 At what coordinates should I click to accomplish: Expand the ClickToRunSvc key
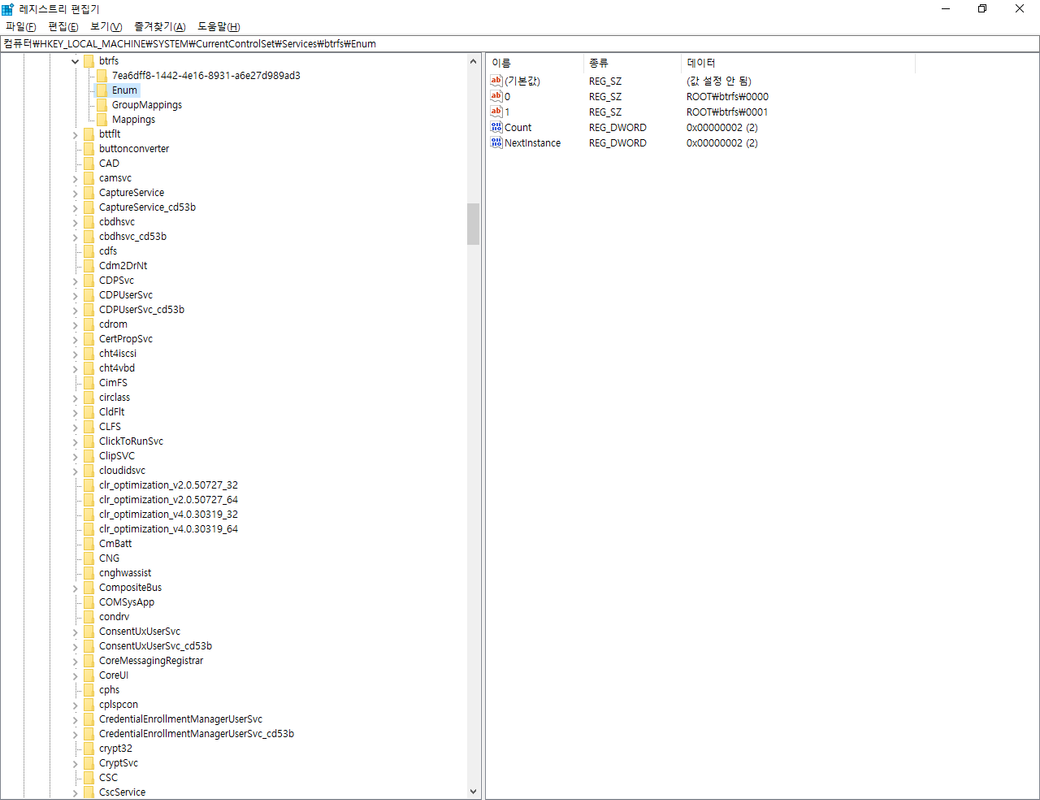(75, 441)
